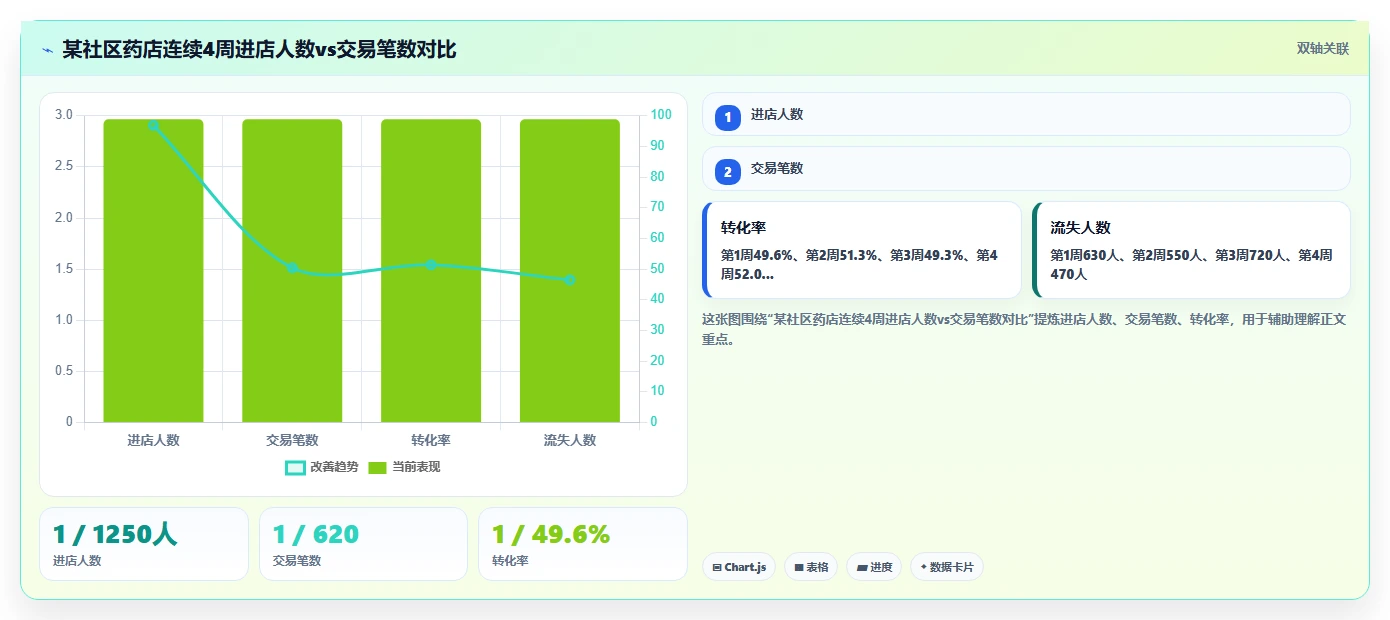Click the line point on the 进店人数 bar
1390x620 pixels.
click(153, 125)
